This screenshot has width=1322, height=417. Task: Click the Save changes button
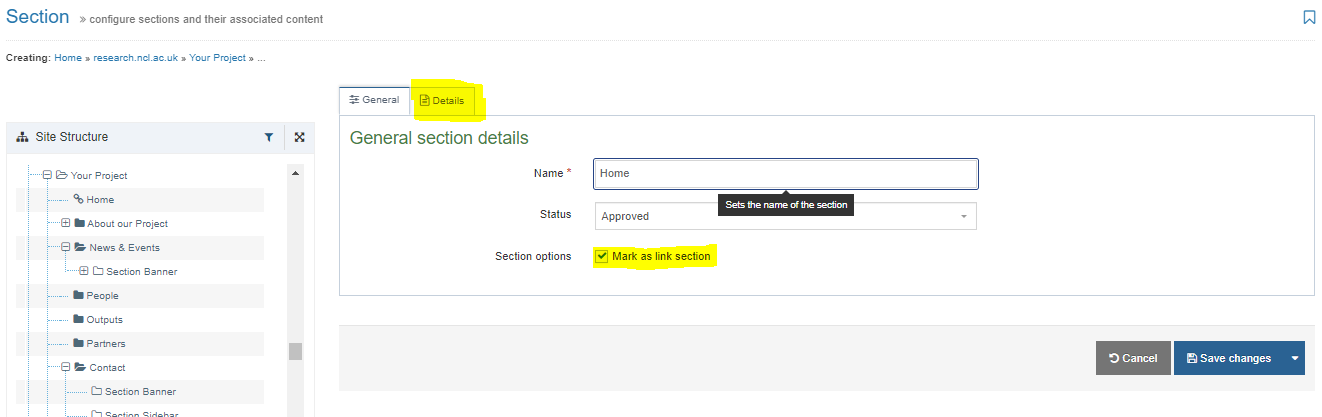click(1228, 358)
